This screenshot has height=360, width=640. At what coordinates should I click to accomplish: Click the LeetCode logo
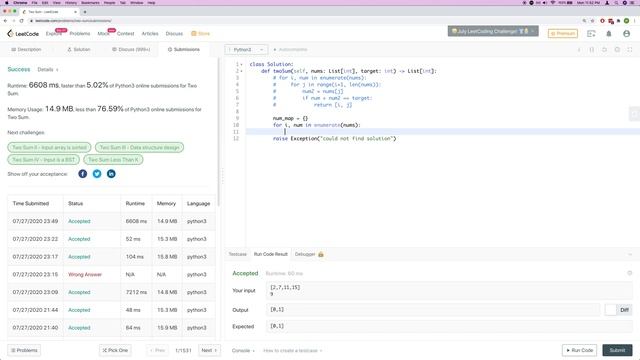[x=23, y=33]
